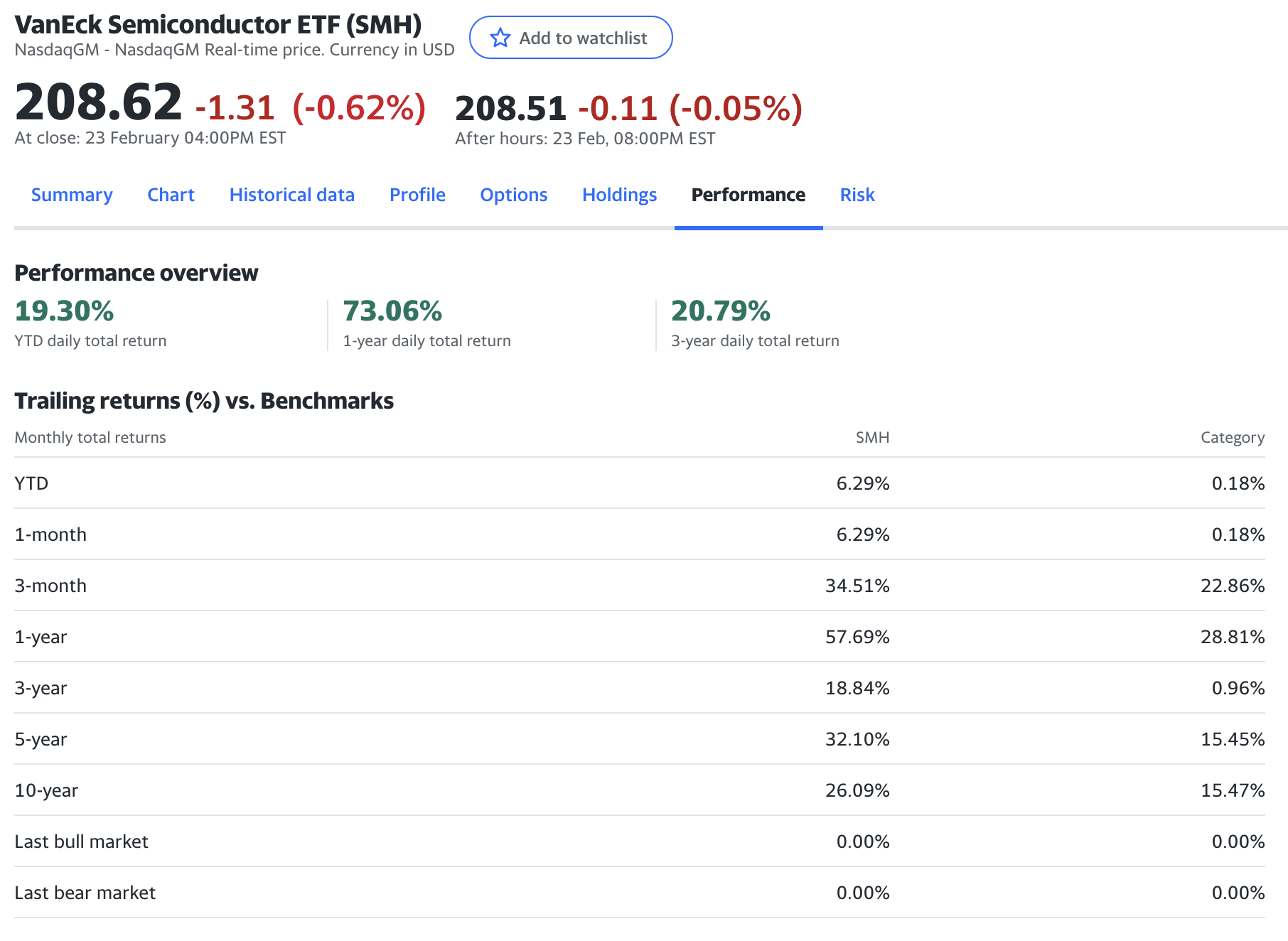
Task: Select the Options tab
Action: tap(514, 195)
